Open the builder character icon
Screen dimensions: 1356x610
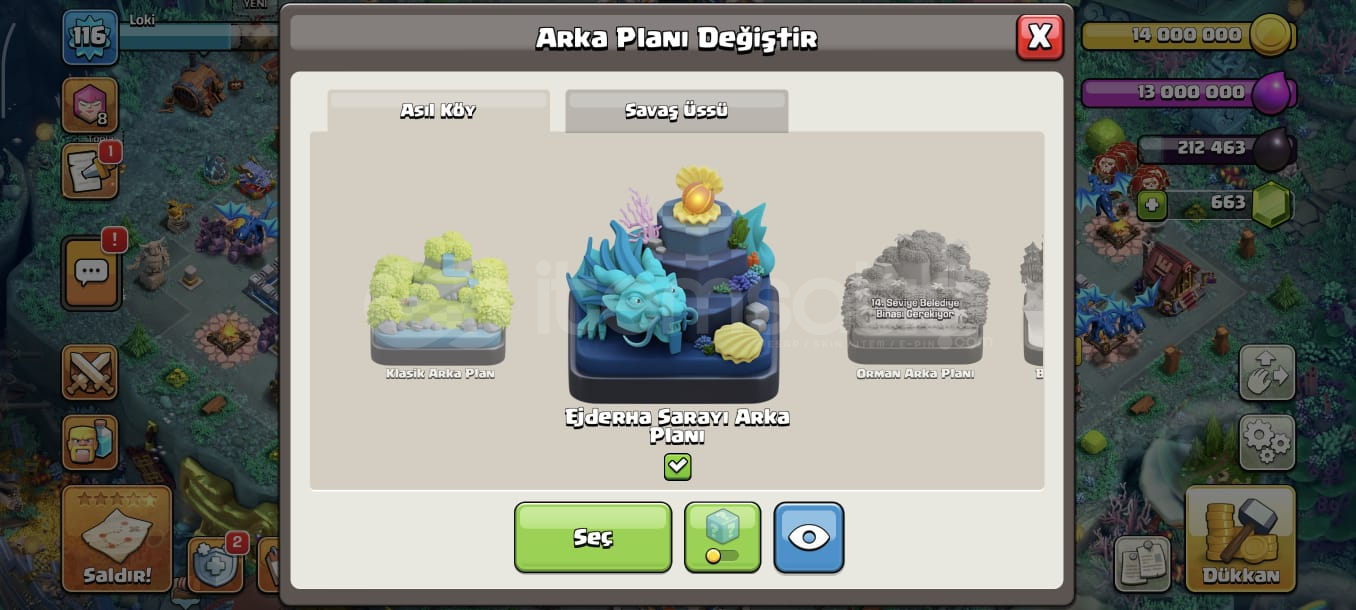pos(90,442)
